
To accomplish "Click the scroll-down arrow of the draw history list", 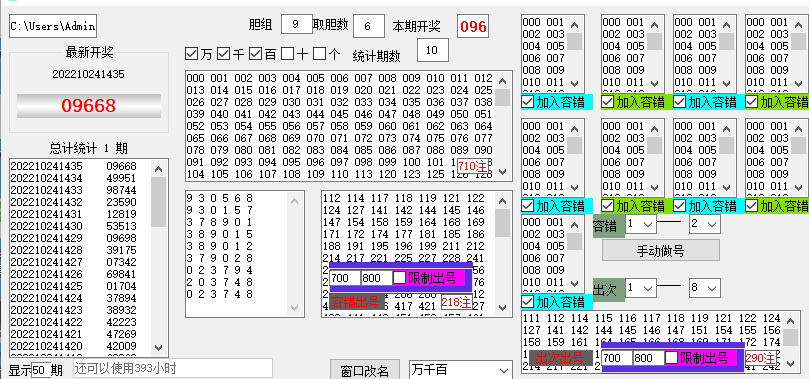I will [x=158, y=348].
